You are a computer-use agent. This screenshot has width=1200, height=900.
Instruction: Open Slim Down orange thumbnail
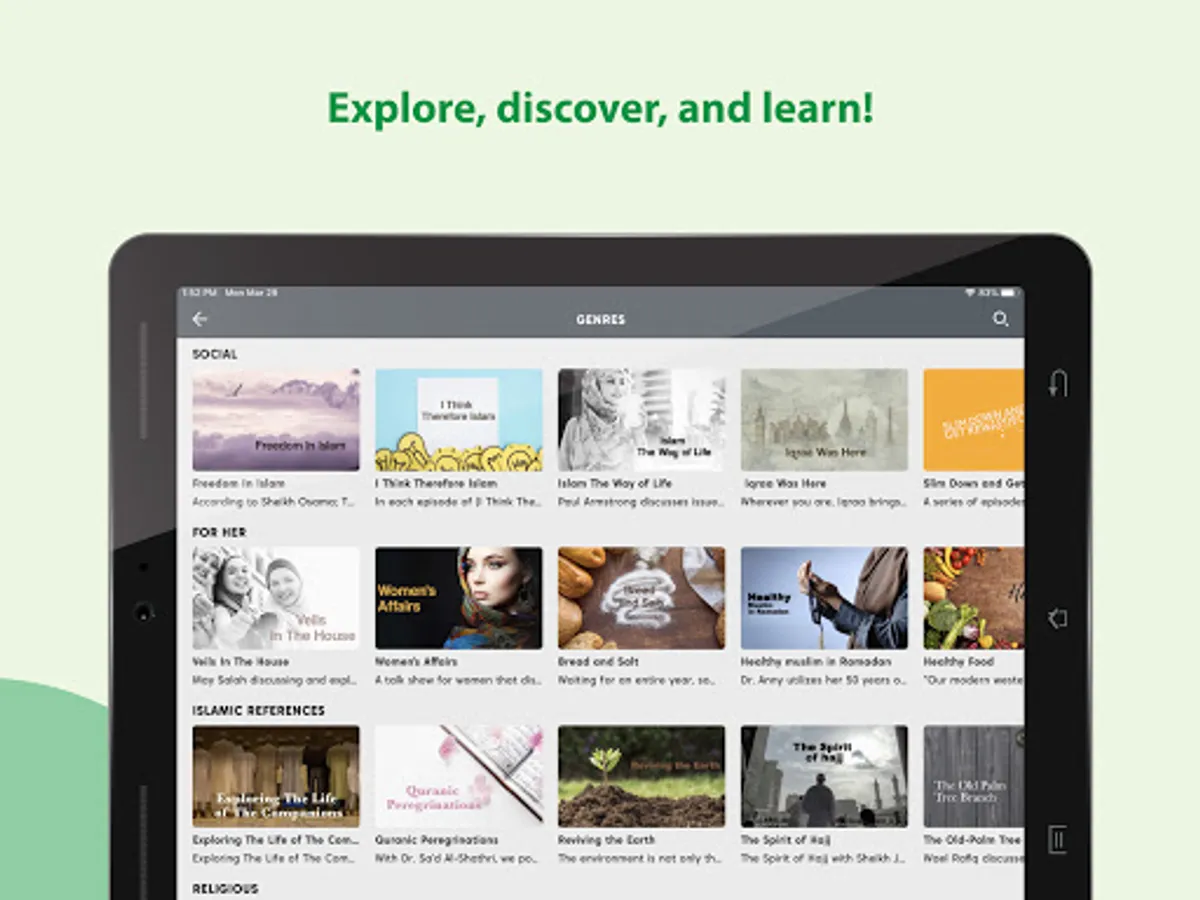coord(973,420)
